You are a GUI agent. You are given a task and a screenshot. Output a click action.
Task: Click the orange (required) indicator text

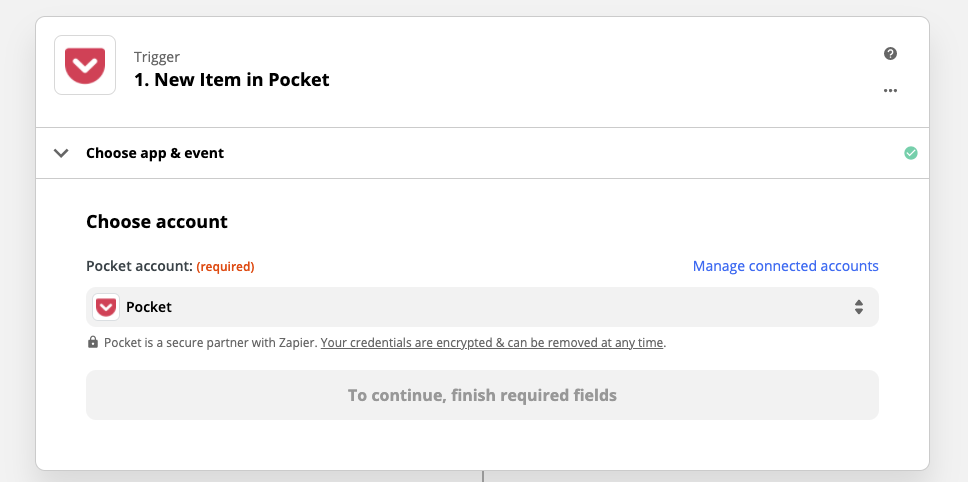point(225,267)
